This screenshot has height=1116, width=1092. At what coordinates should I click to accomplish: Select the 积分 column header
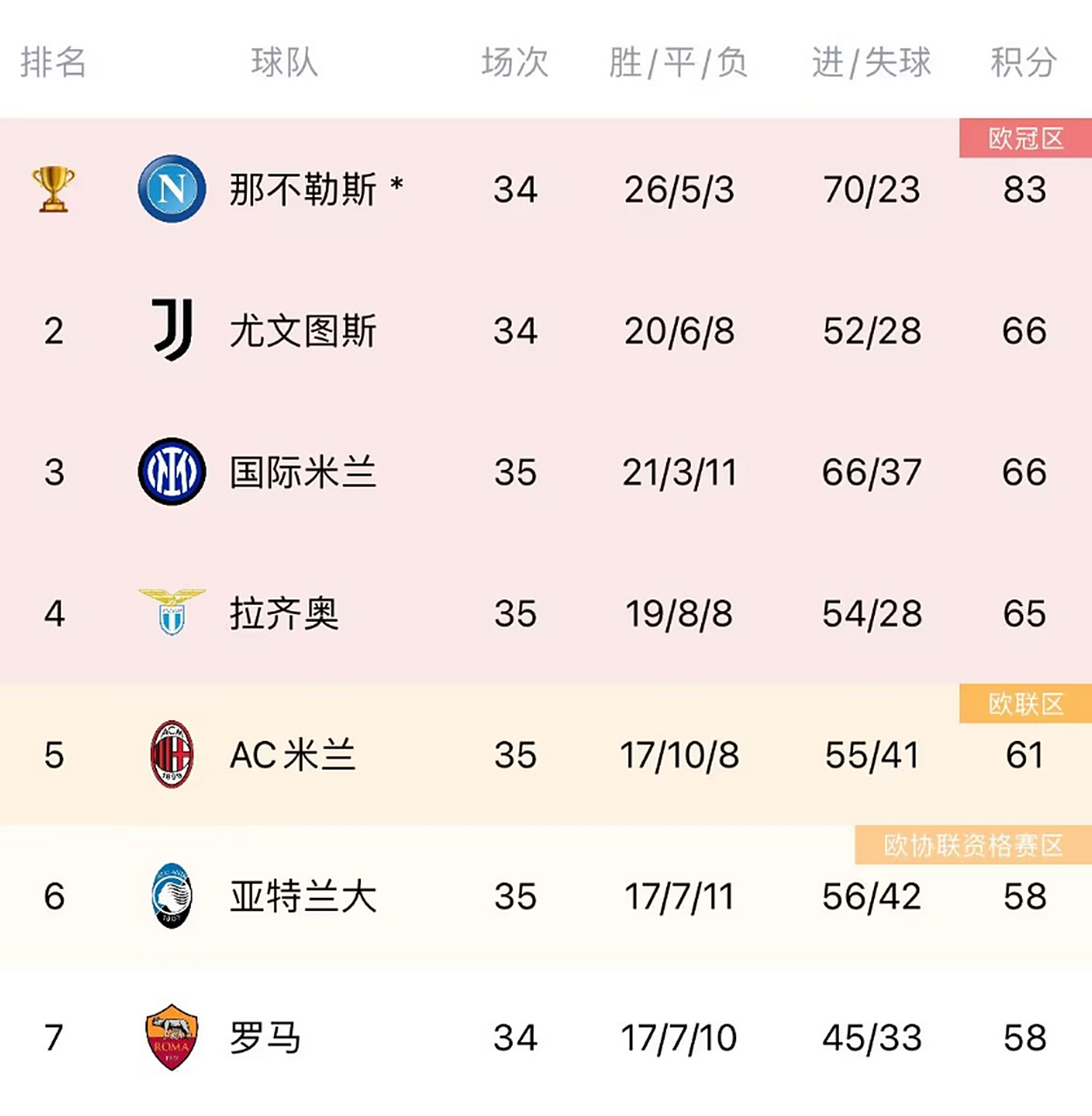click(x=1024, y=63)
